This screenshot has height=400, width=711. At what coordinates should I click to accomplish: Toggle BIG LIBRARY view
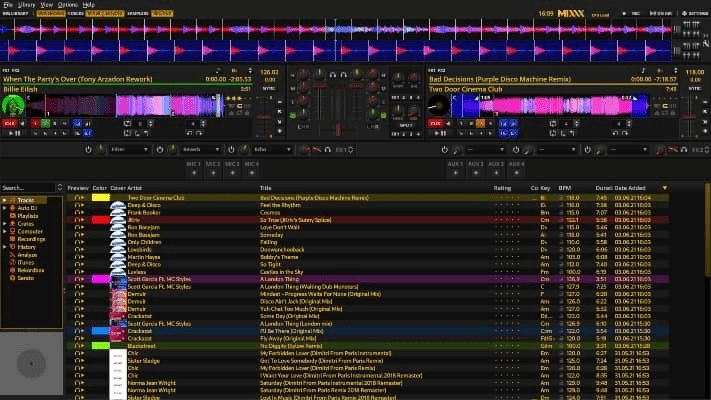click(15, 14)
